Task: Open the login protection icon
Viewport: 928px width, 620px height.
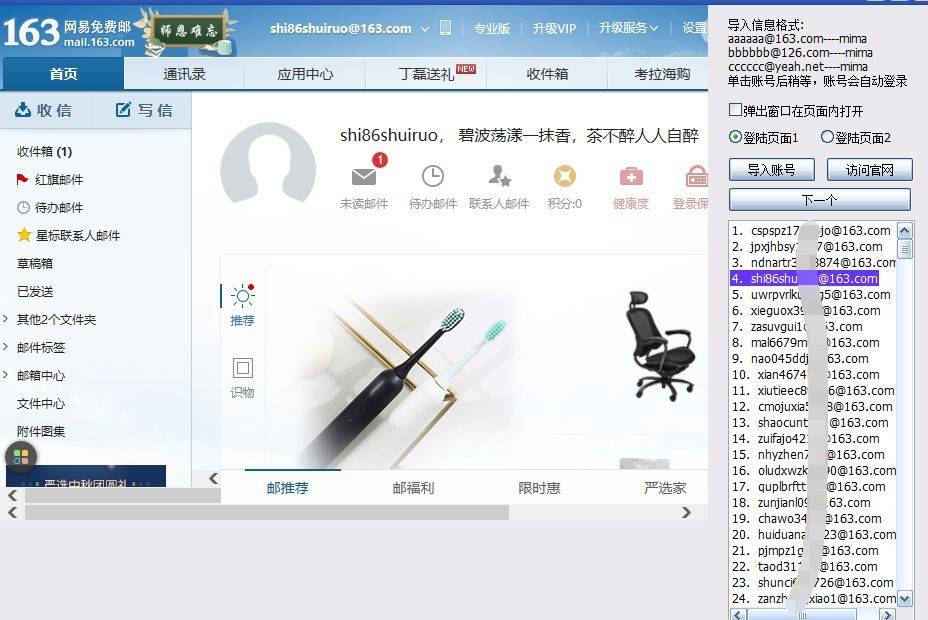Action: coord(696,176)
